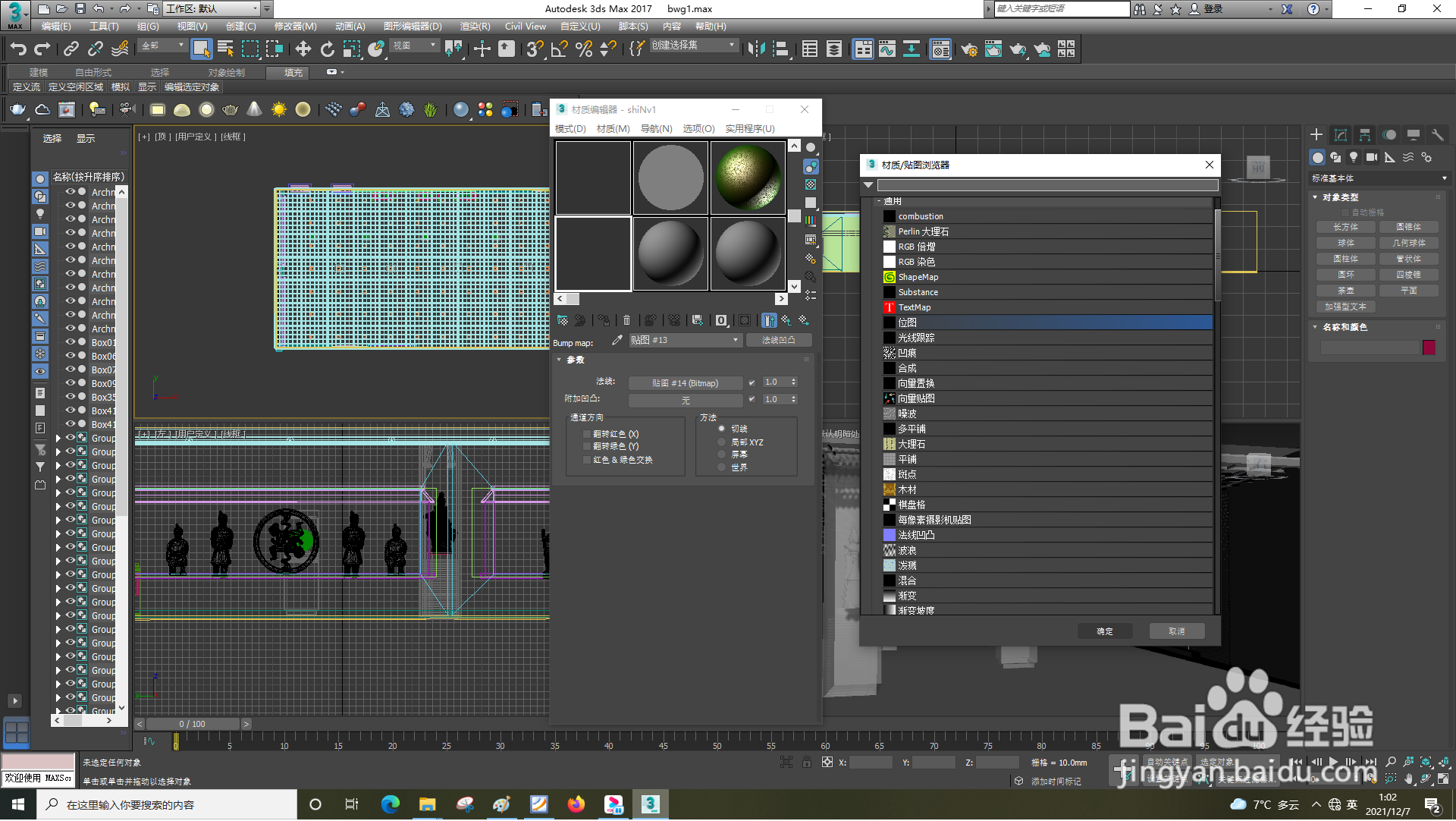Open the 视图 reference coordinate dropdown
This screenshot has width=1456, height=821.
[415, 46]
